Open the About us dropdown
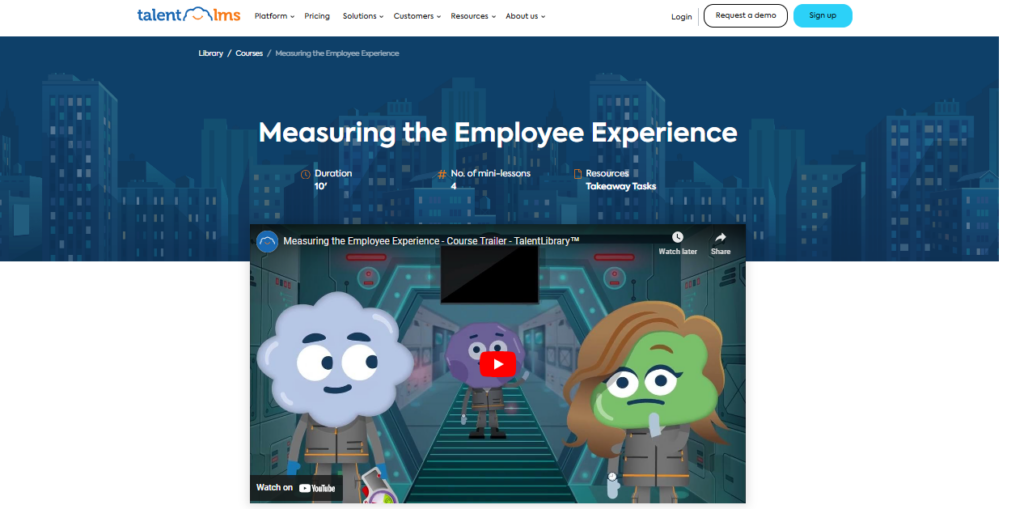 pyautogui.click(x=526, y=16)
